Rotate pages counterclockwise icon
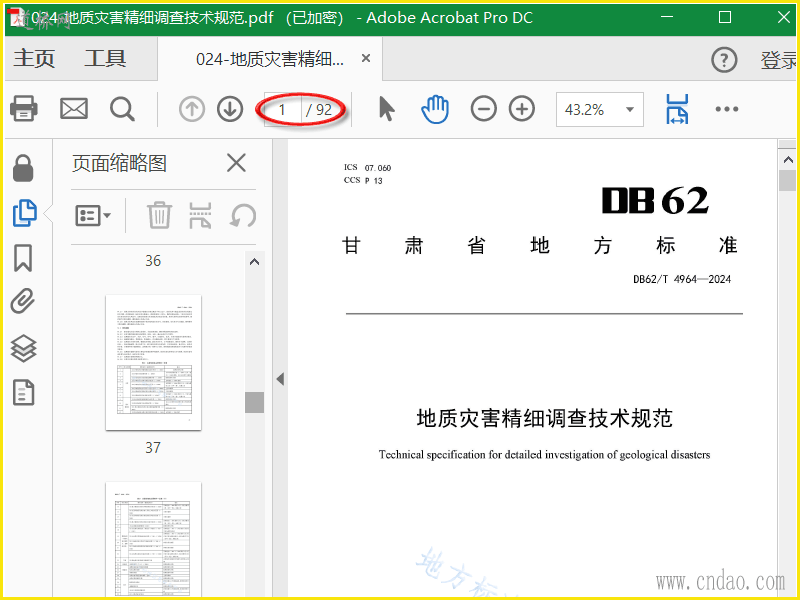Image resolution: width=800 pixels, height=600 pixels. coord(243,215)
